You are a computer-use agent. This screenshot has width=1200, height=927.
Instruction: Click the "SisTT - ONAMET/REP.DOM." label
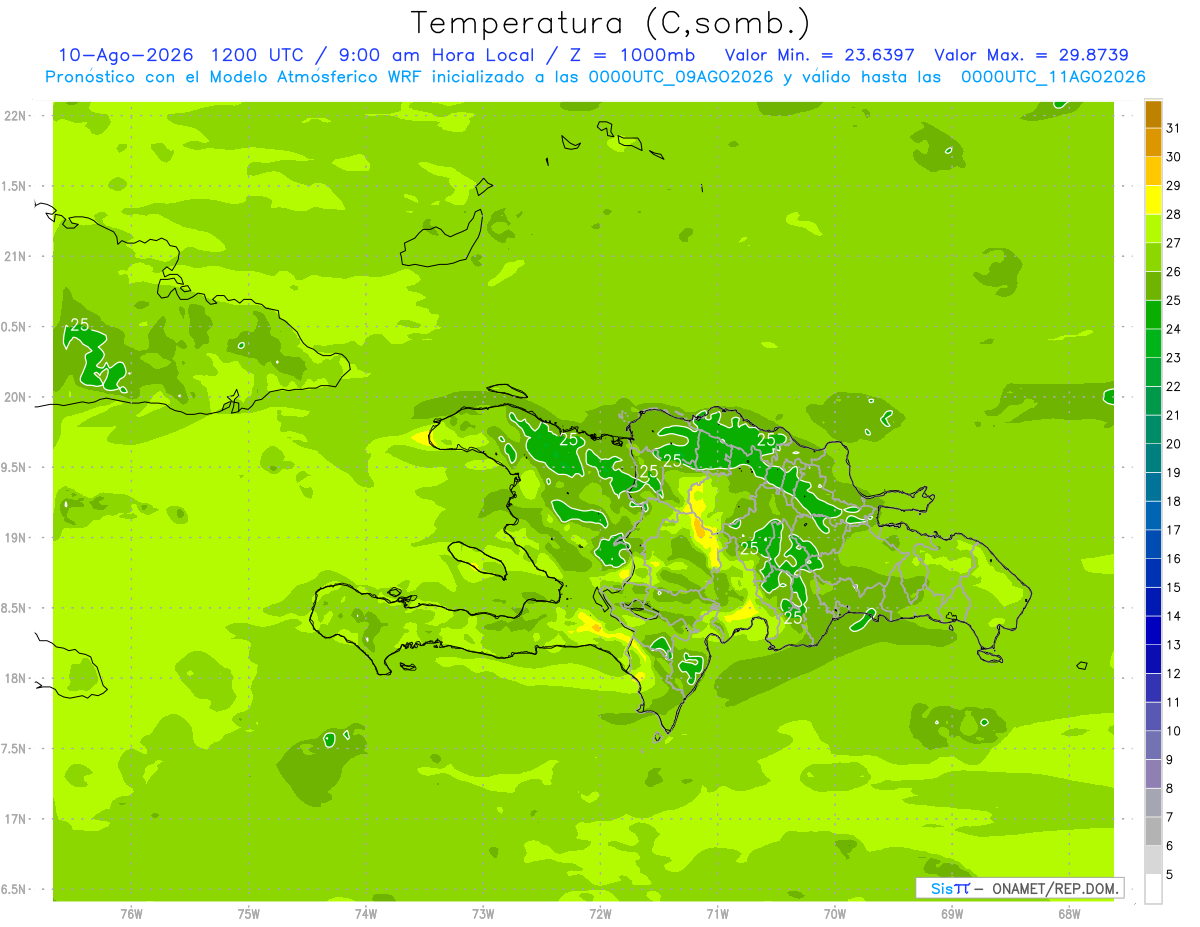(1020, 888)
